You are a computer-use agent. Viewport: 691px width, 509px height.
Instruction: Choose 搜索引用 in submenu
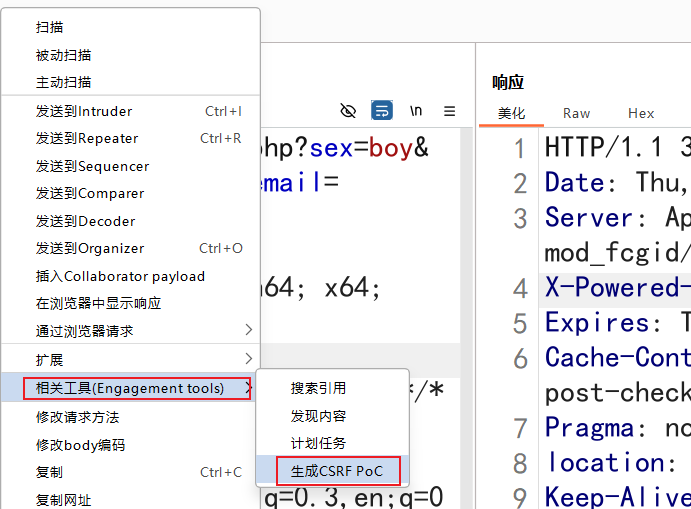click(x=332, y=388)
